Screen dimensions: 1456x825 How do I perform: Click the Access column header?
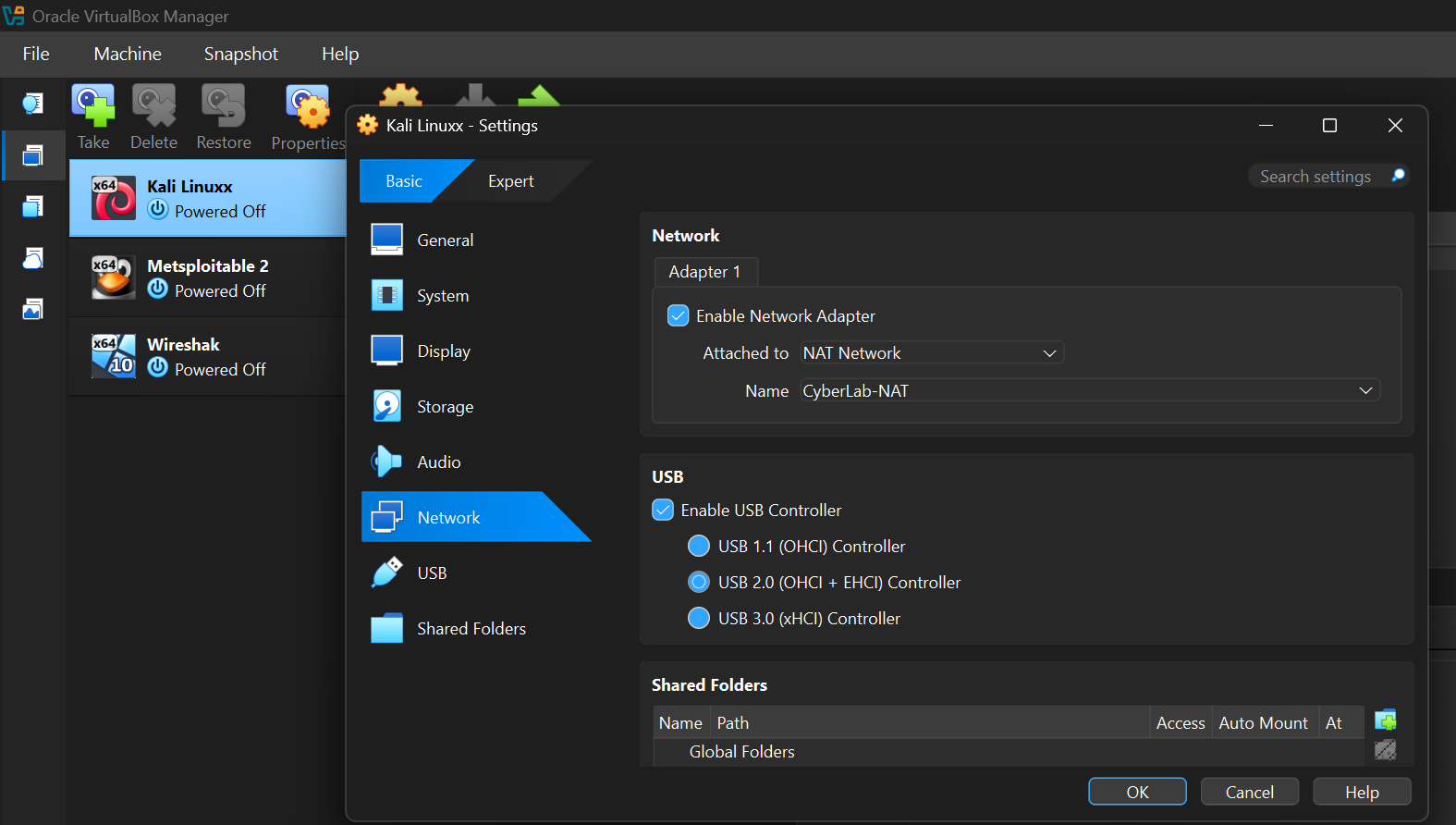(x=1181, y=722)
